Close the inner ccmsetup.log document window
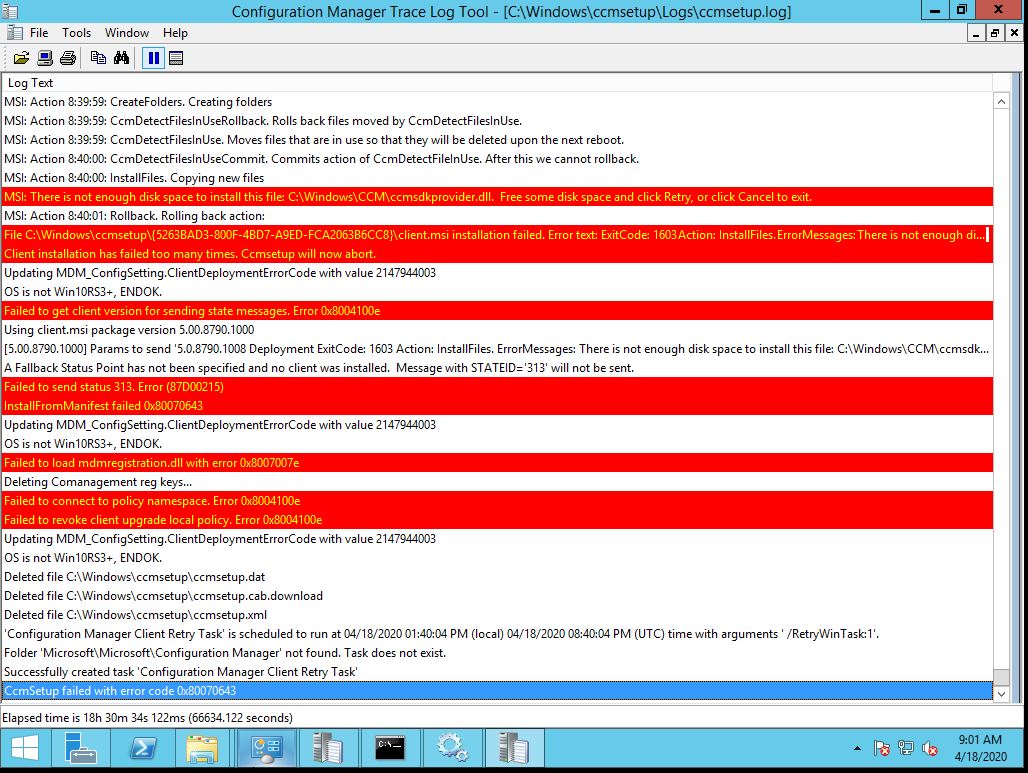Viewport: 1028px width, 773px height. pos(1014,33)
